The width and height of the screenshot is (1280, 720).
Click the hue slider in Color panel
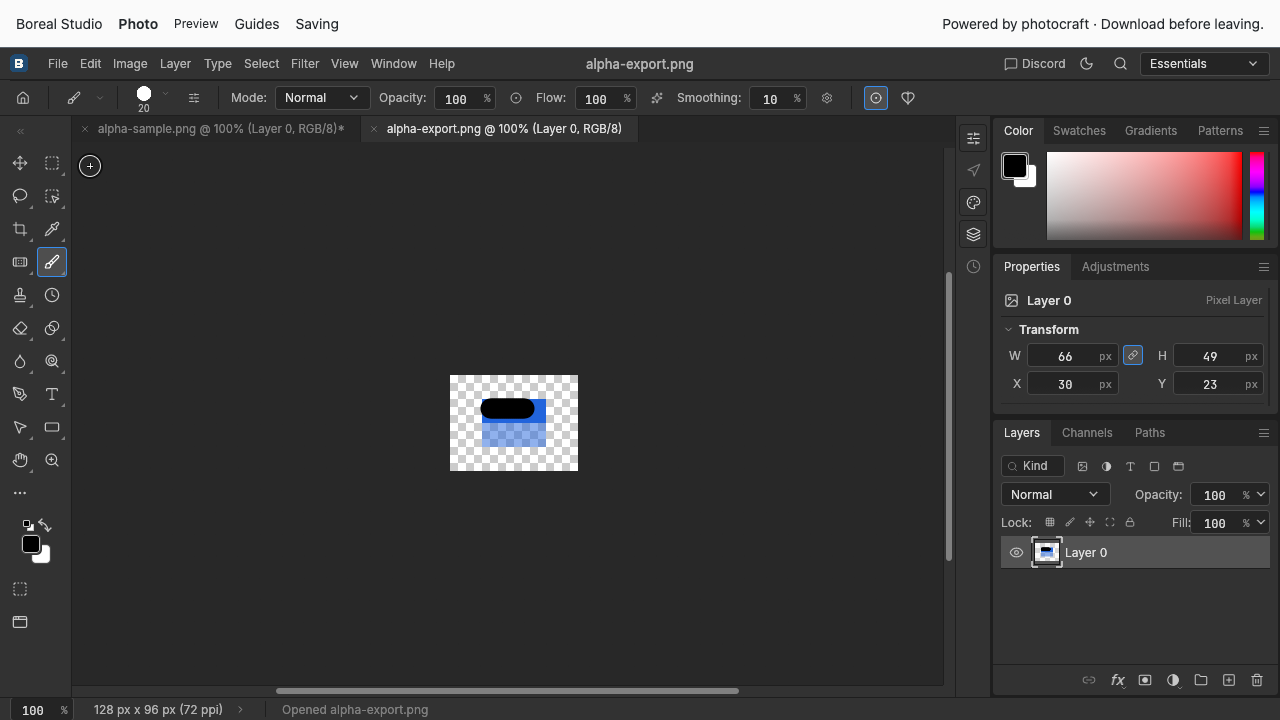[1257, 196]
